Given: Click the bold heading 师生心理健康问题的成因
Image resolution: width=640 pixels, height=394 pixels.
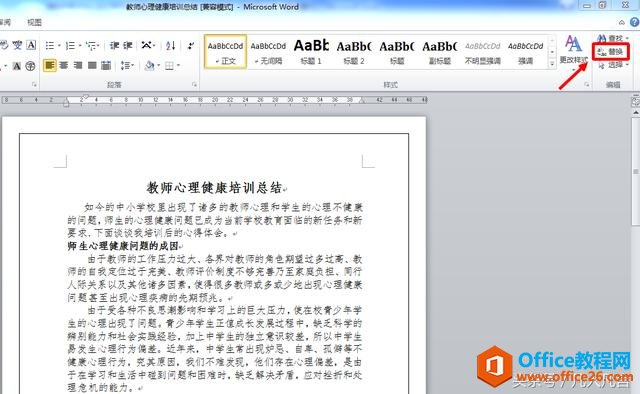Looking at the screenshot, I should 123,246.
